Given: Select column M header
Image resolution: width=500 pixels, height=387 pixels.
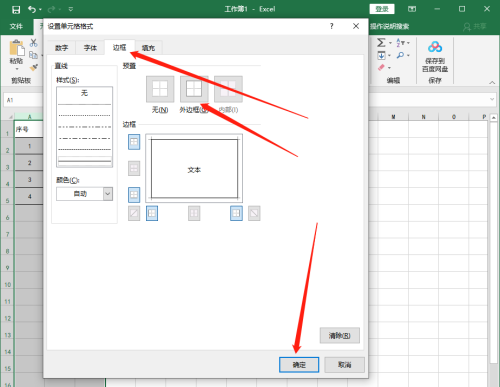Looking at the screenshot, I should pyautogui.click(x=393, y=117).
